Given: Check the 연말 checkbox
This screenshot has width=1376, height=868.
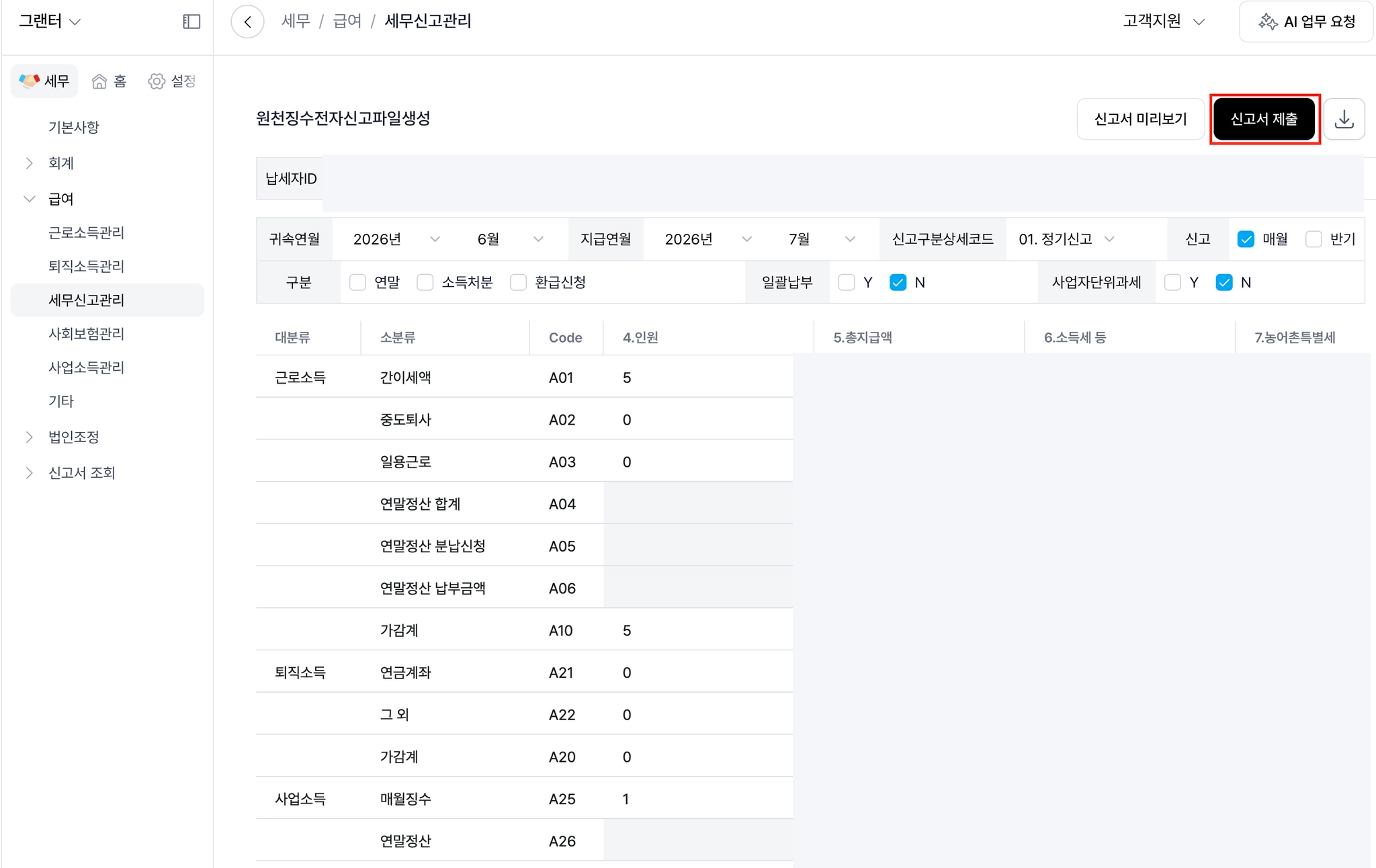Looking at the screenshot, I should (357, 282).
